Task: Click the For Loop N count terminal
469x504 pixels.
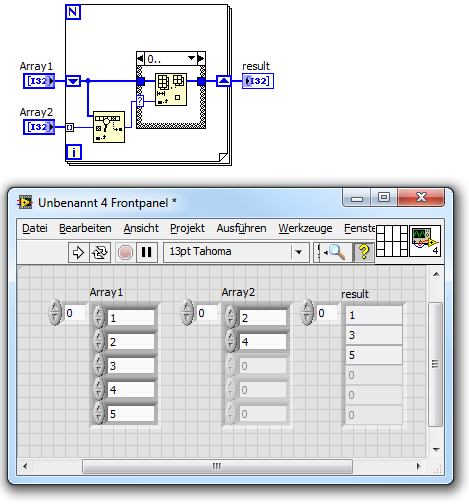Action: point(73,12)
